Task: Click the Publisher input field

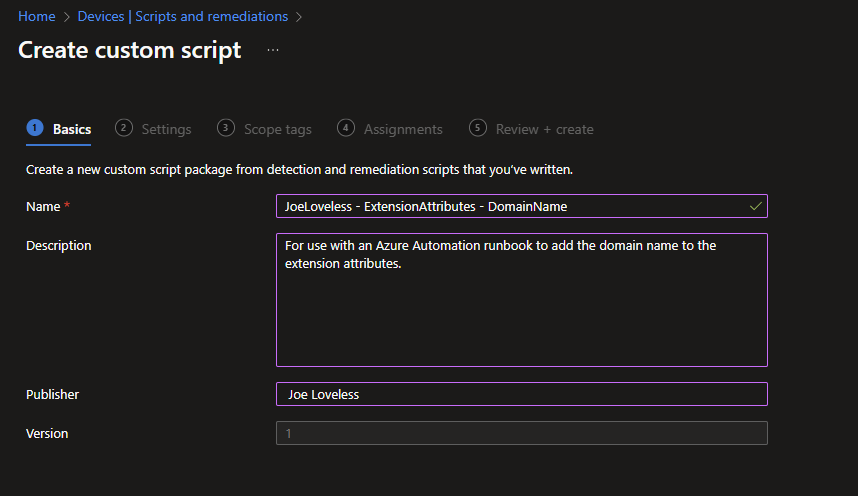Action: point(521,394)
